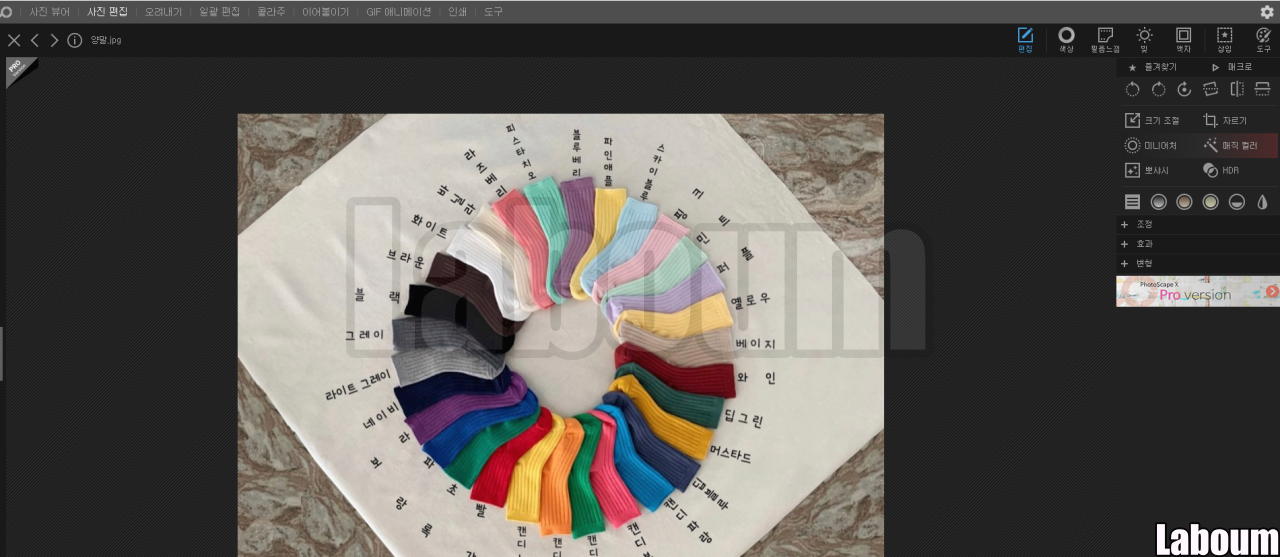Select the 빛 (Light) panel icon

click(1144, 40)
